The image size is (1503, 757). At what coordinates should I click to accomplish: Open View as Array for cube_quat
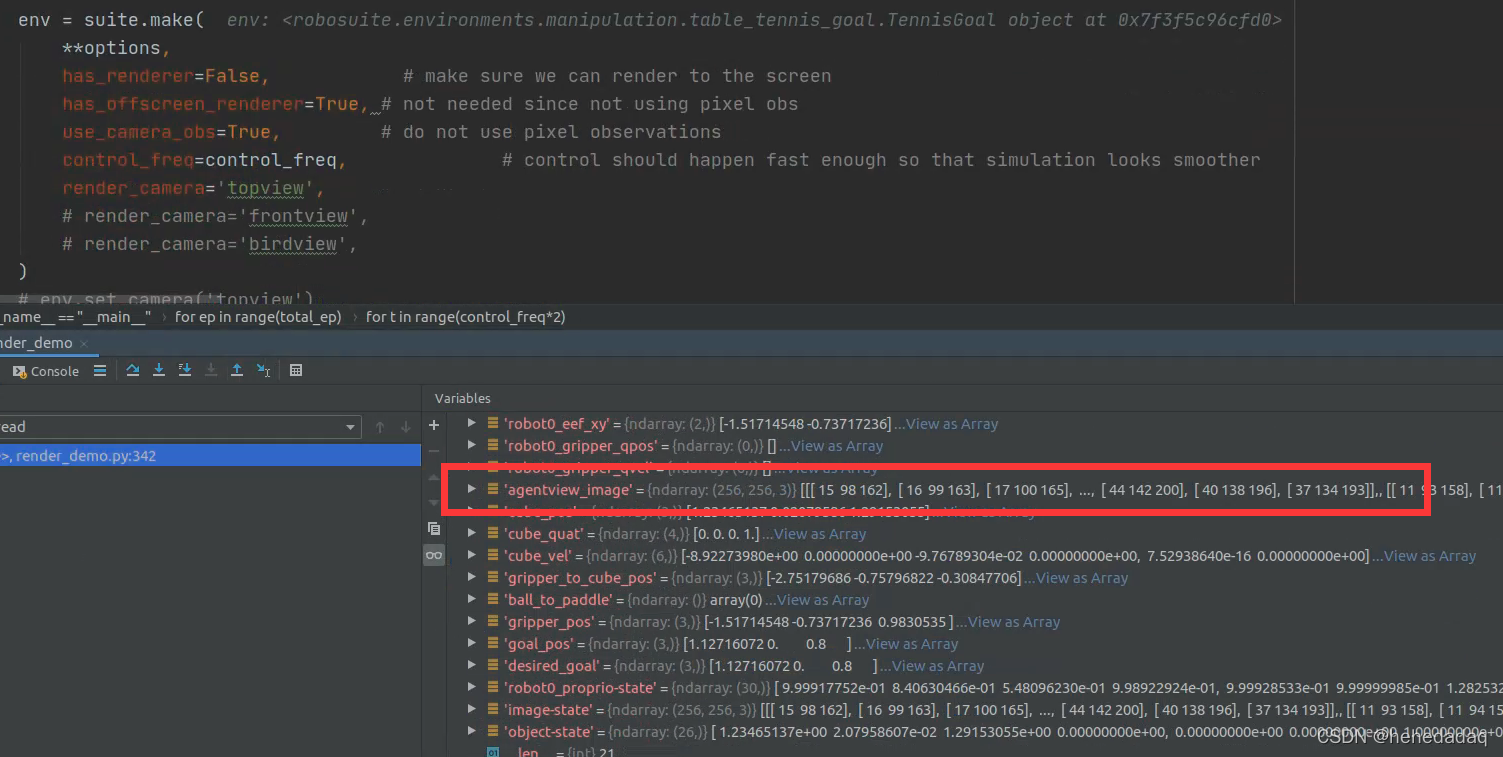click(x=820, y=534)
